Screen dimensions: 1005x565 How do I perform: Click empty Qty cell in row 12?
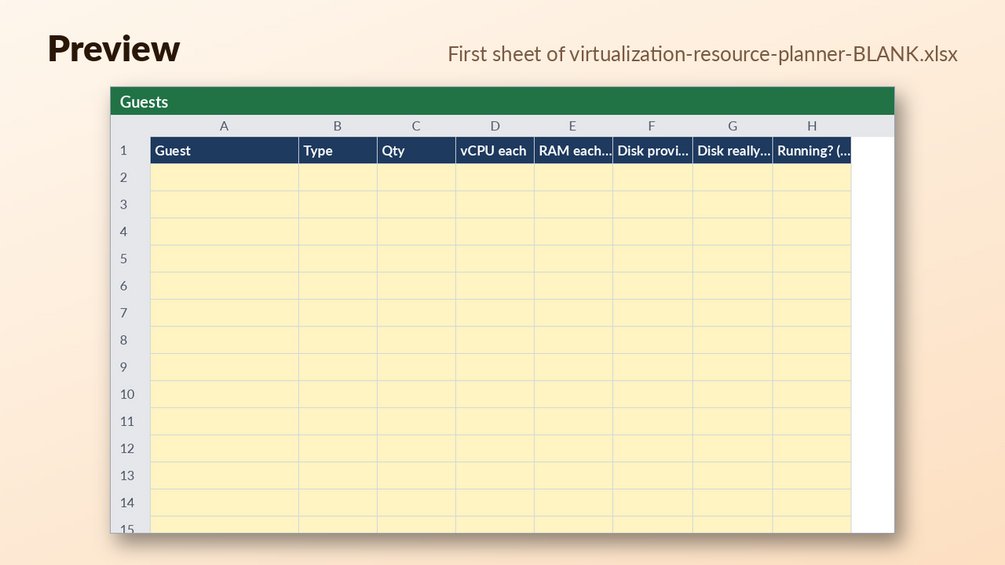click(x=416, y=448)
